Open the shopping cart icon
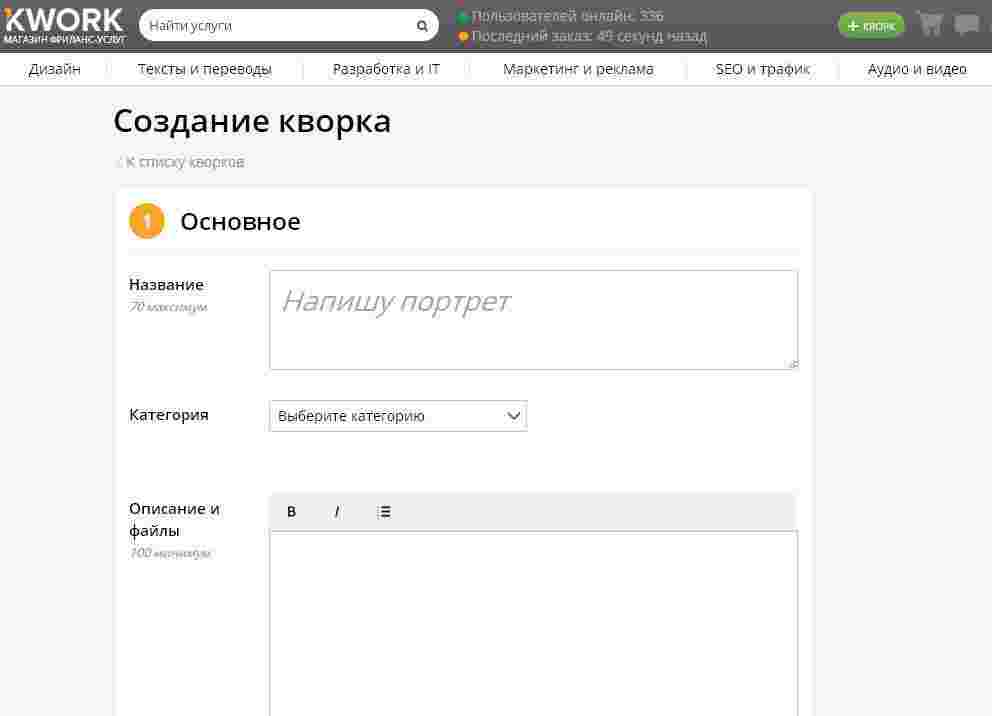This screenshot has width=992, height=716. (x=930, y=24)
